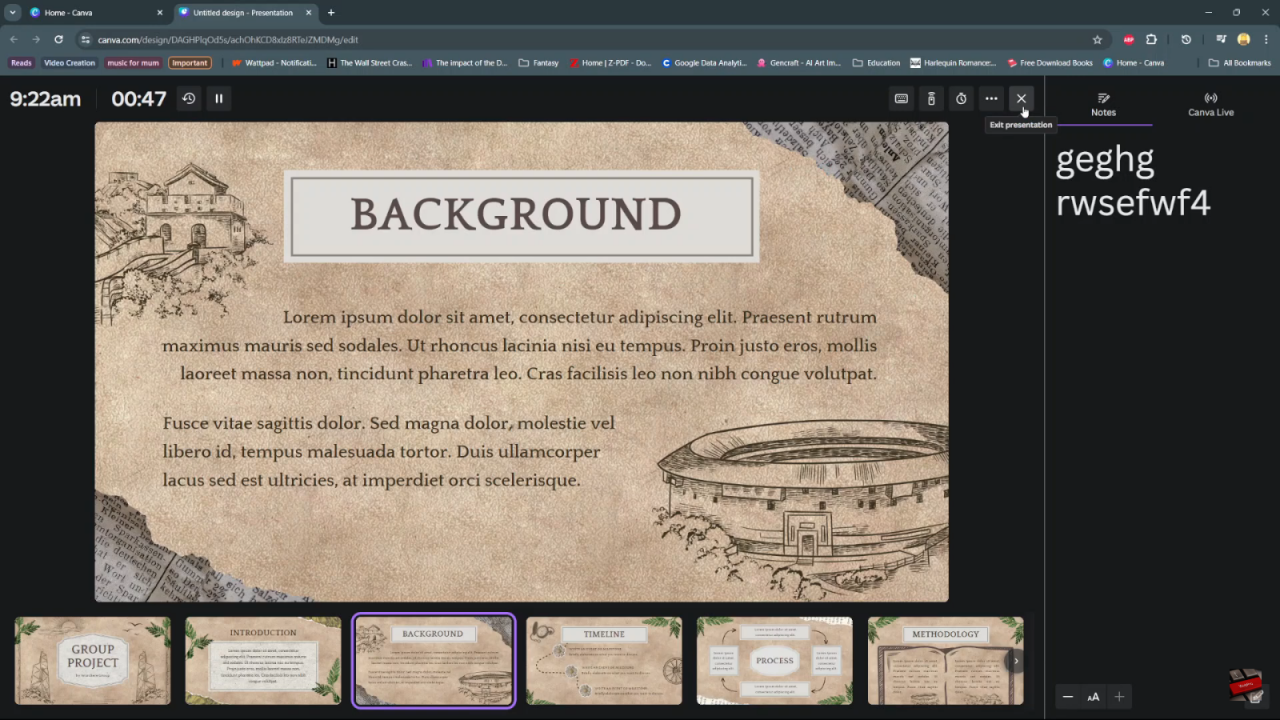Expand the All Bookmarks folder
The height and width of the screenshot is (720, 1280).
1240,62
